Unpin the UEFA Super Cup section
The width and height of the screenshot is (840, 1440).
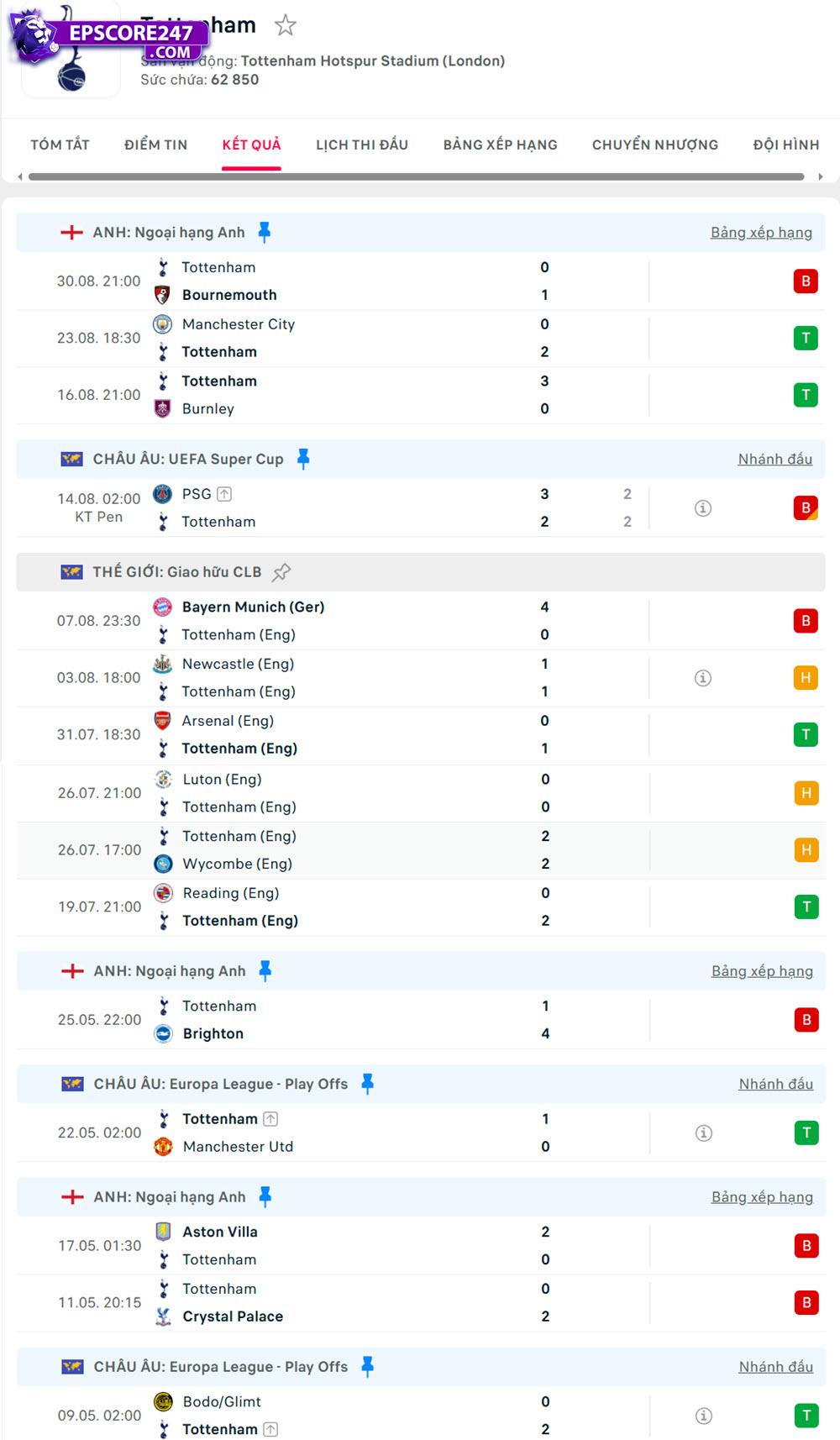click(302, 459)
